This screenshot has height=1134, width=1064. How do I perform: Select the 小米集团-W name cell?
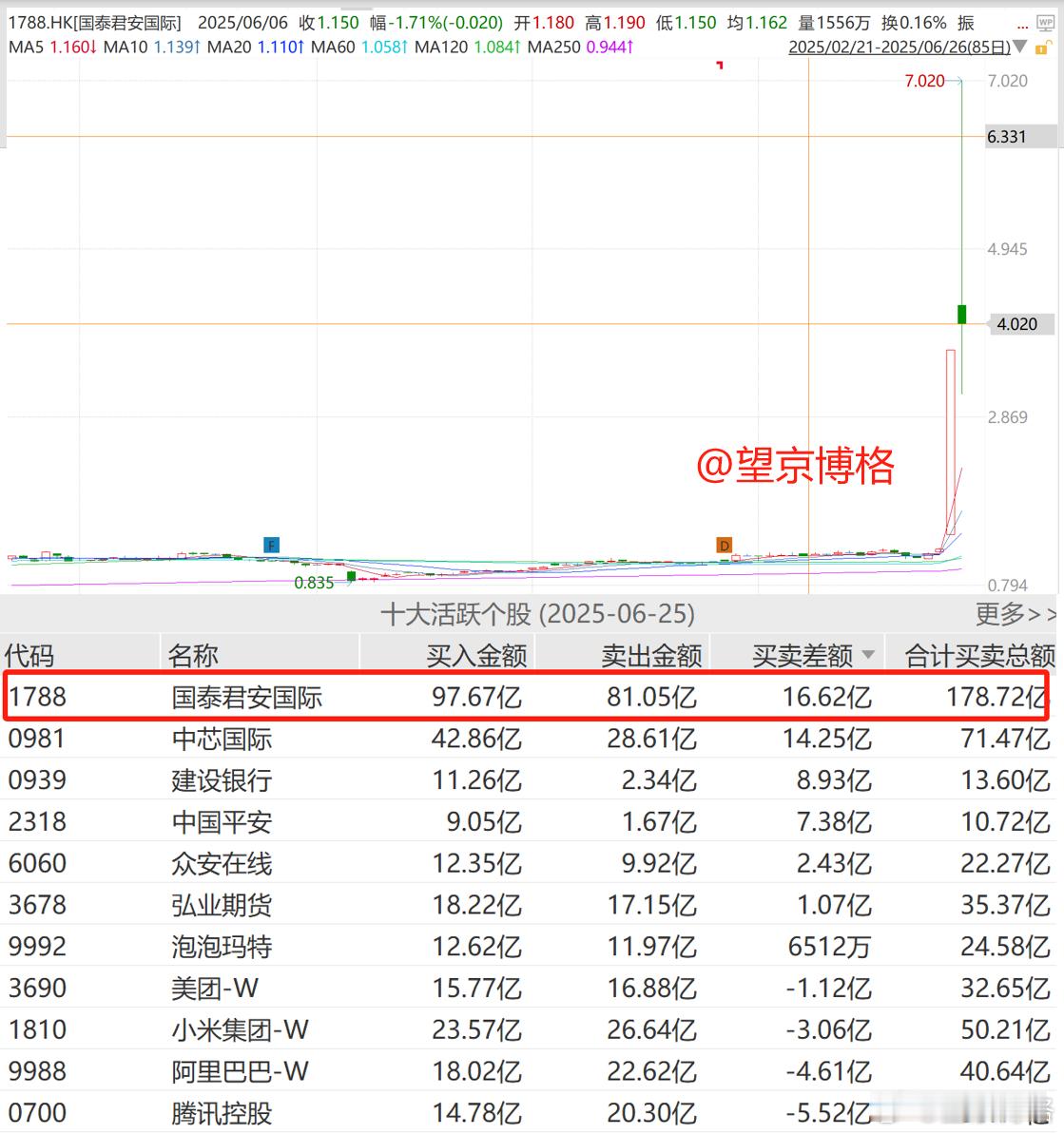tap(241, 1029)
